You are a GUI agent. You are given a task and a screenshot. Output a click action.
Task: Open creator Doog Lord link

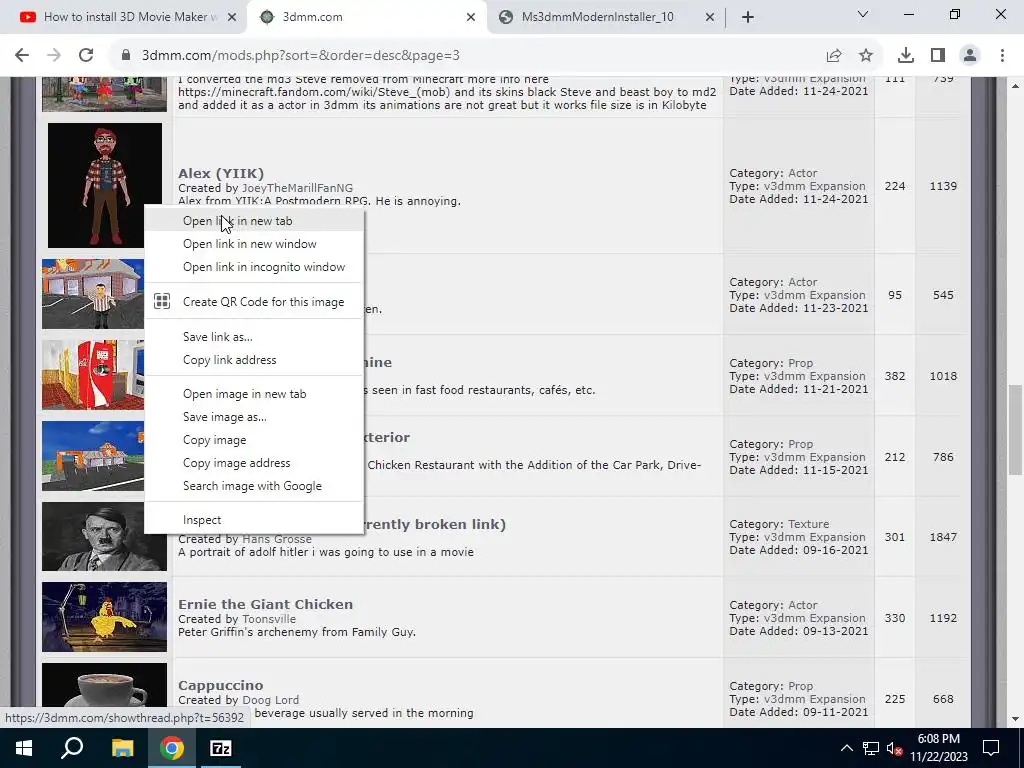[270, 700]
